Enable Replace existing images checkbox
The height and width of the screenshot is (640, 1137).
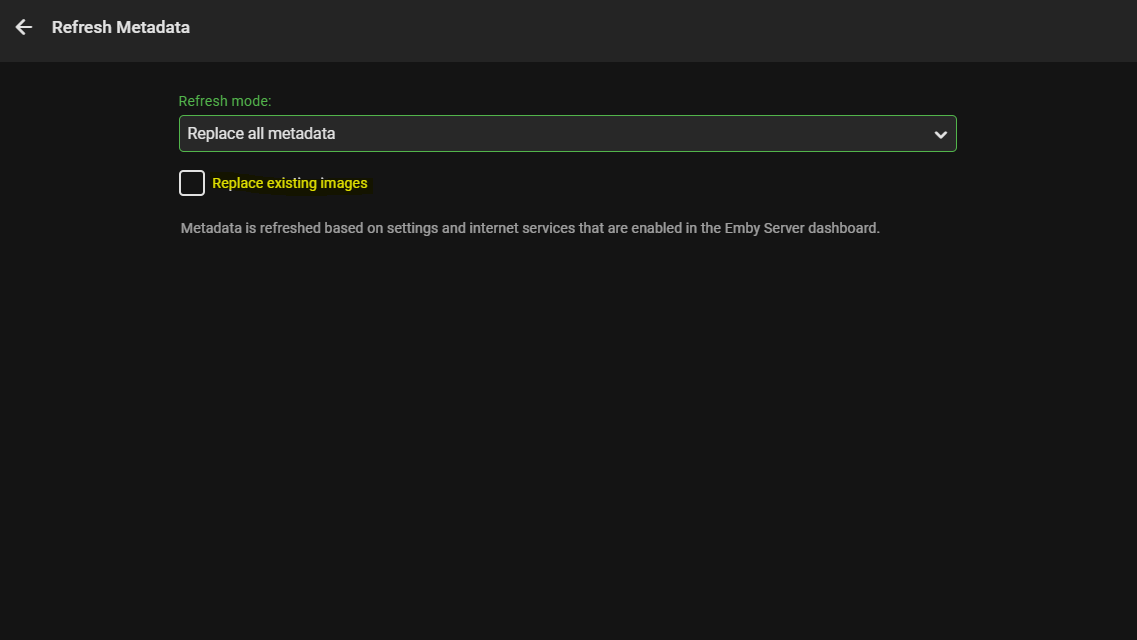tap(192, 183)
